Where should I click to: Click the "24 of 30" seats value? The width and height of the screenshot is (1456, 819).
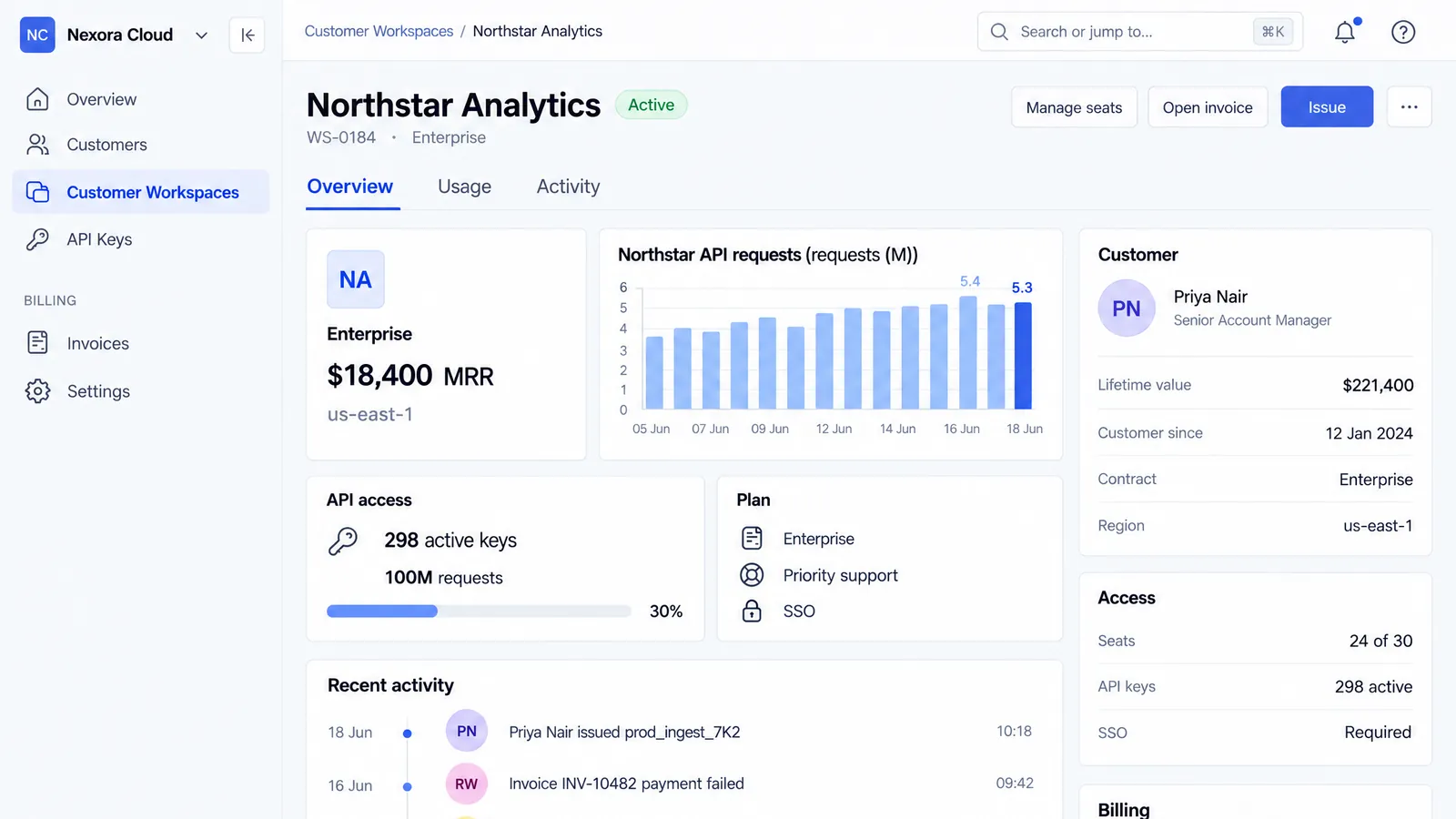click(x=1380, y=642)
